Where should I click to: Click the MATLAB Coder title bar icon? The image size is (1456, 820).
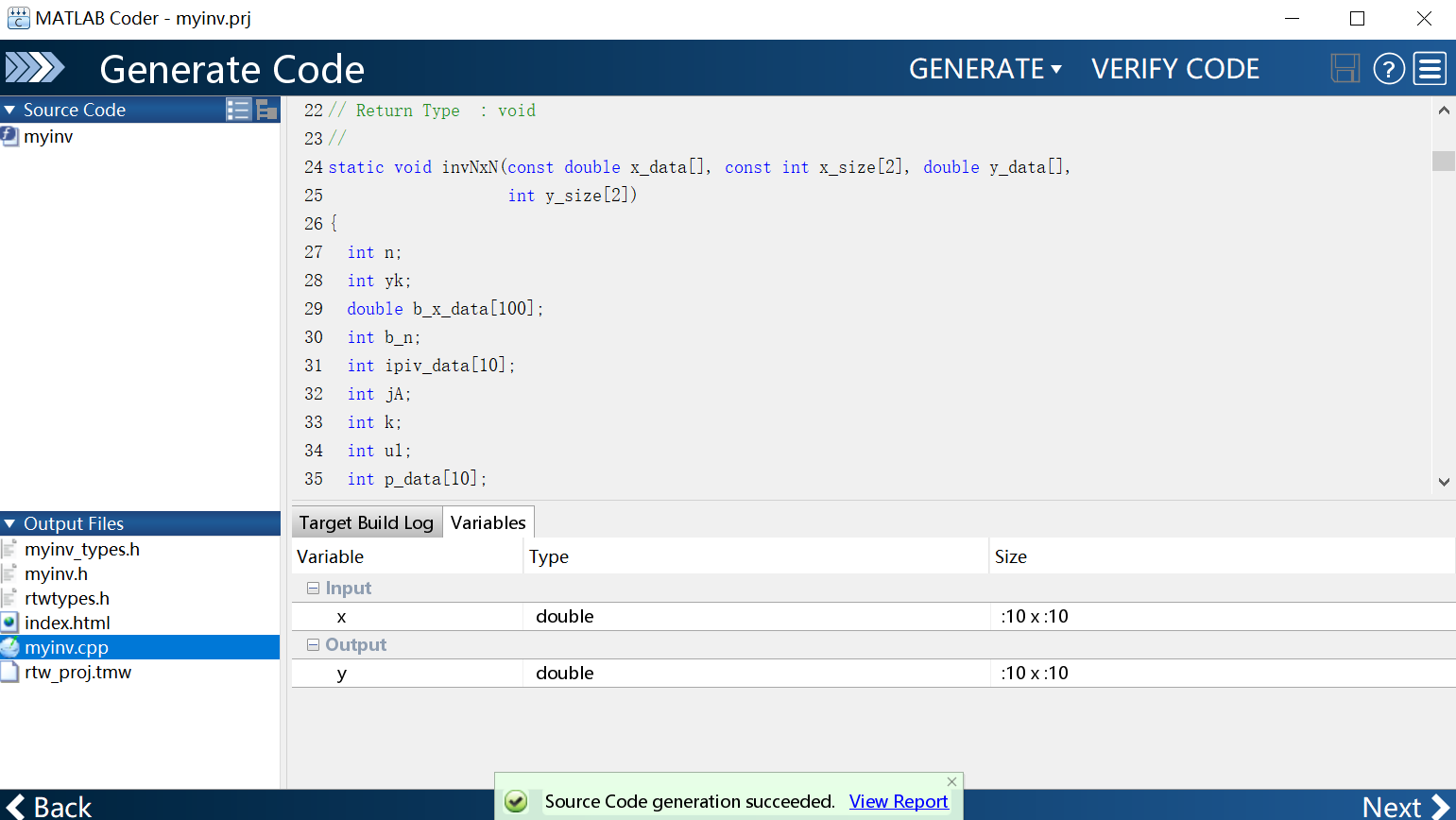[18, 18]
